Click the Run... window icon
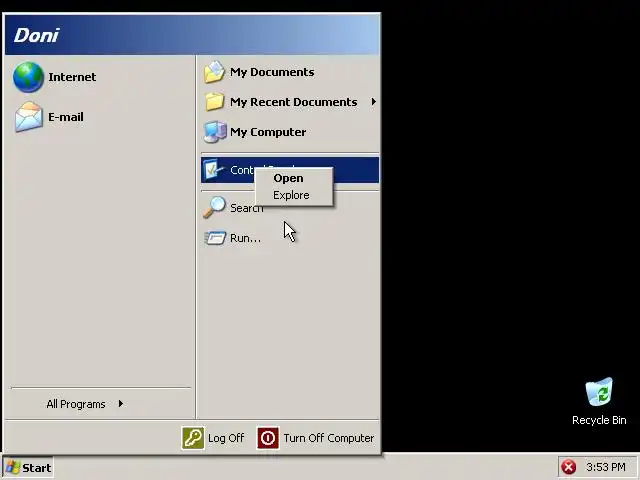640x480 pixels. [x=215, y=238]
